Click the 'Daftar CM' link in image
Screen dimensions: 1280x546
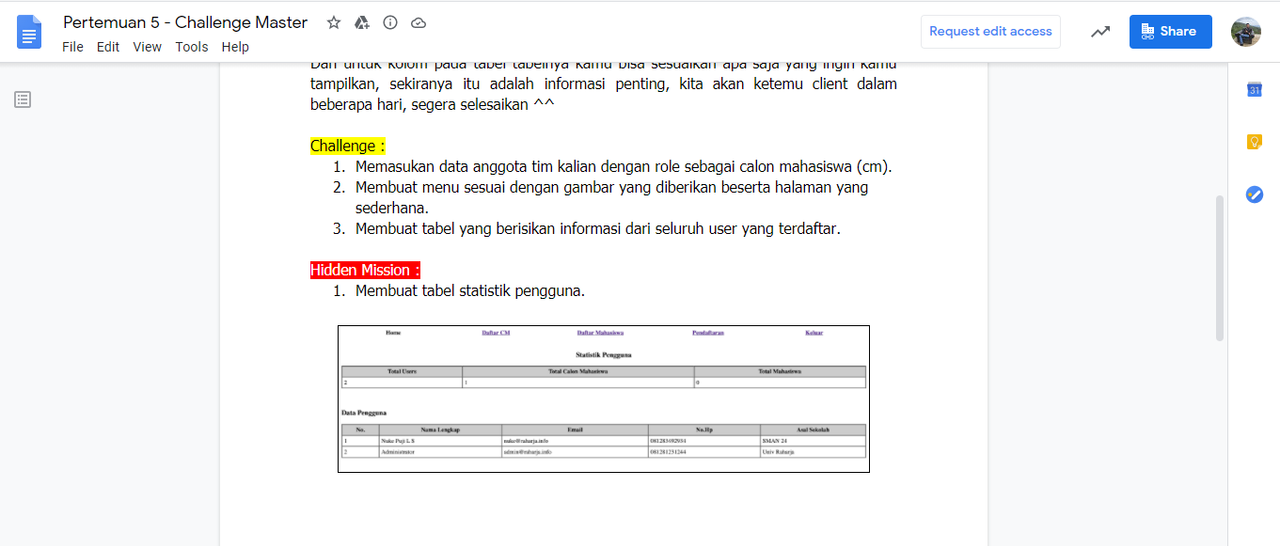click(x=496, y=332)
